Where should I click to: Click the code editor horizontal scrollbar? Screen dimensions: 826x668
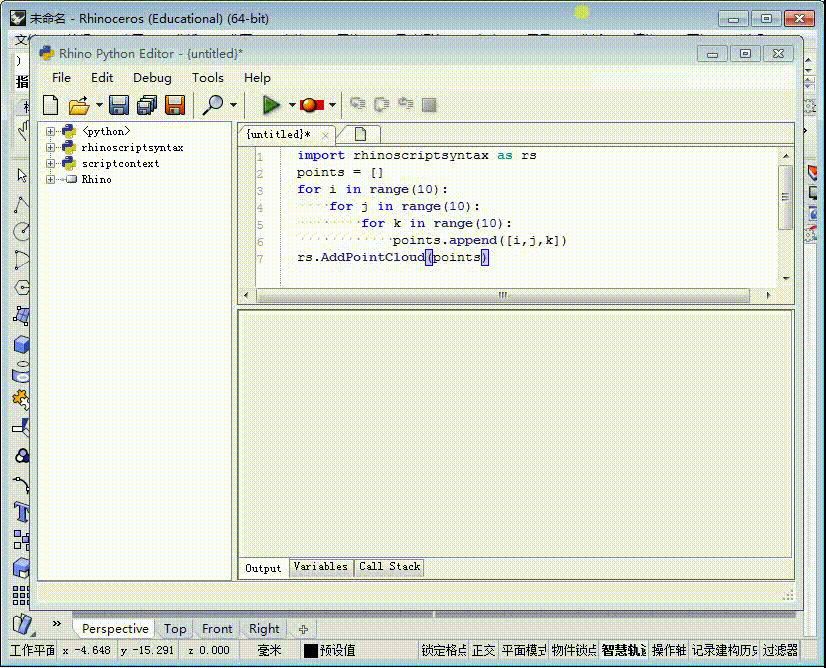(x=503, y=296)
